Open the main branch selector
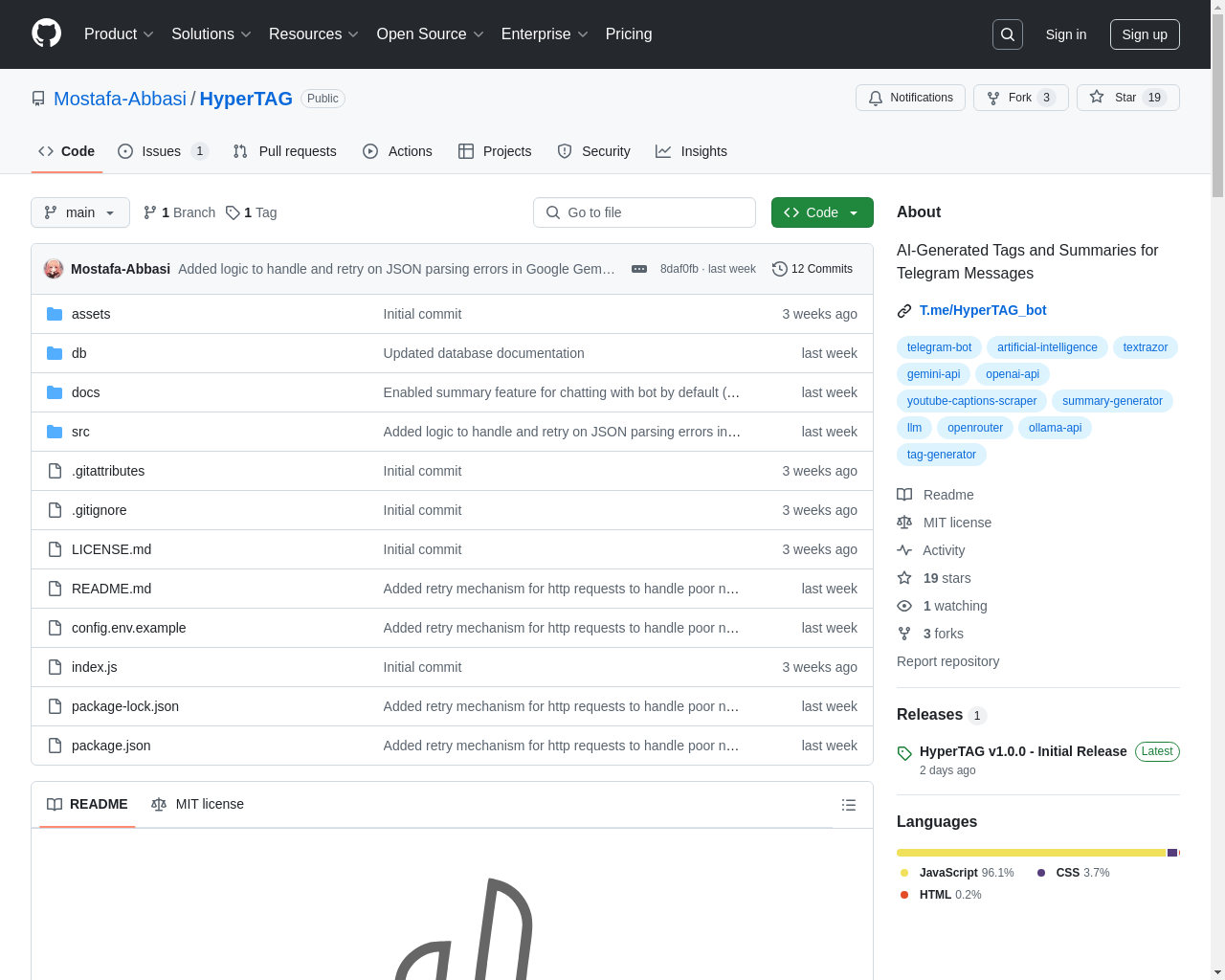 click(x=80, y=212)
